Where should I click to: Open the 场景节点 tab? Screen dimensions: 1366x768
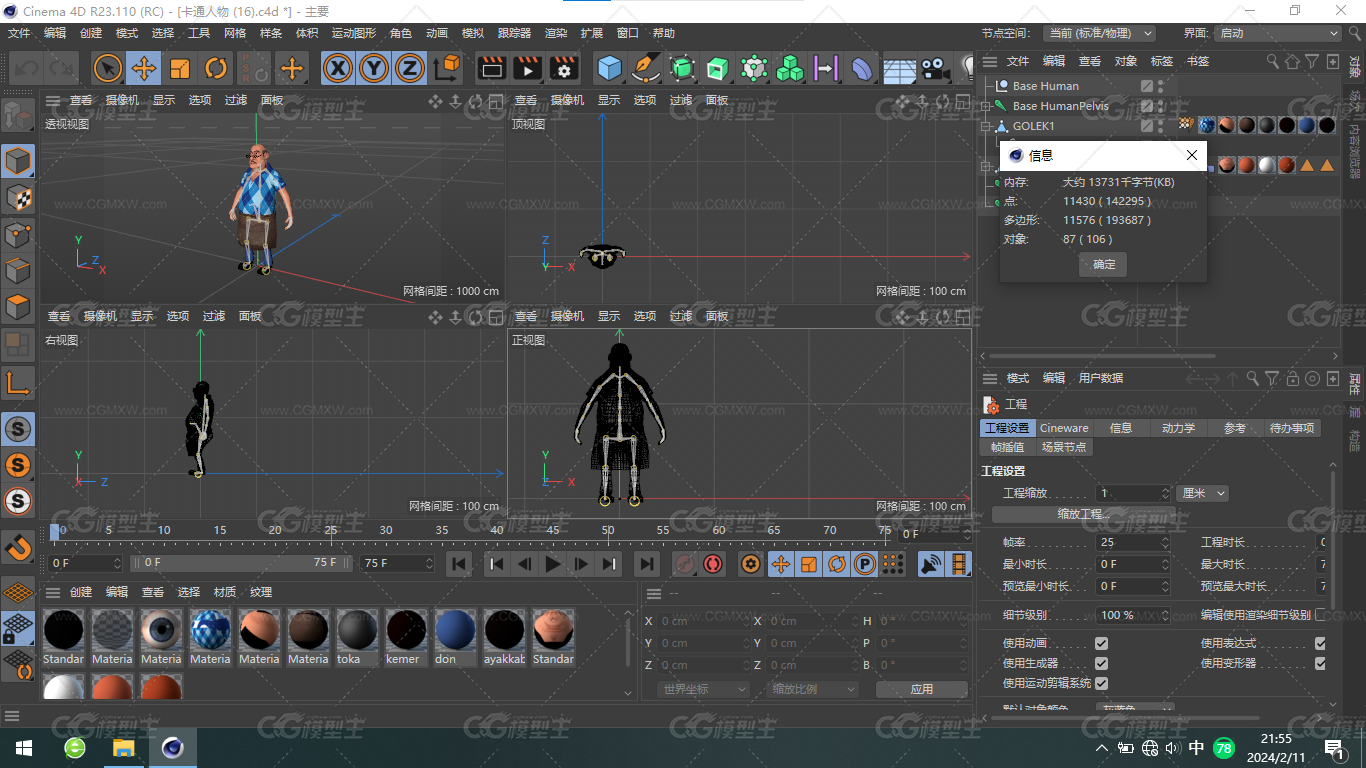pos(1063,447)
